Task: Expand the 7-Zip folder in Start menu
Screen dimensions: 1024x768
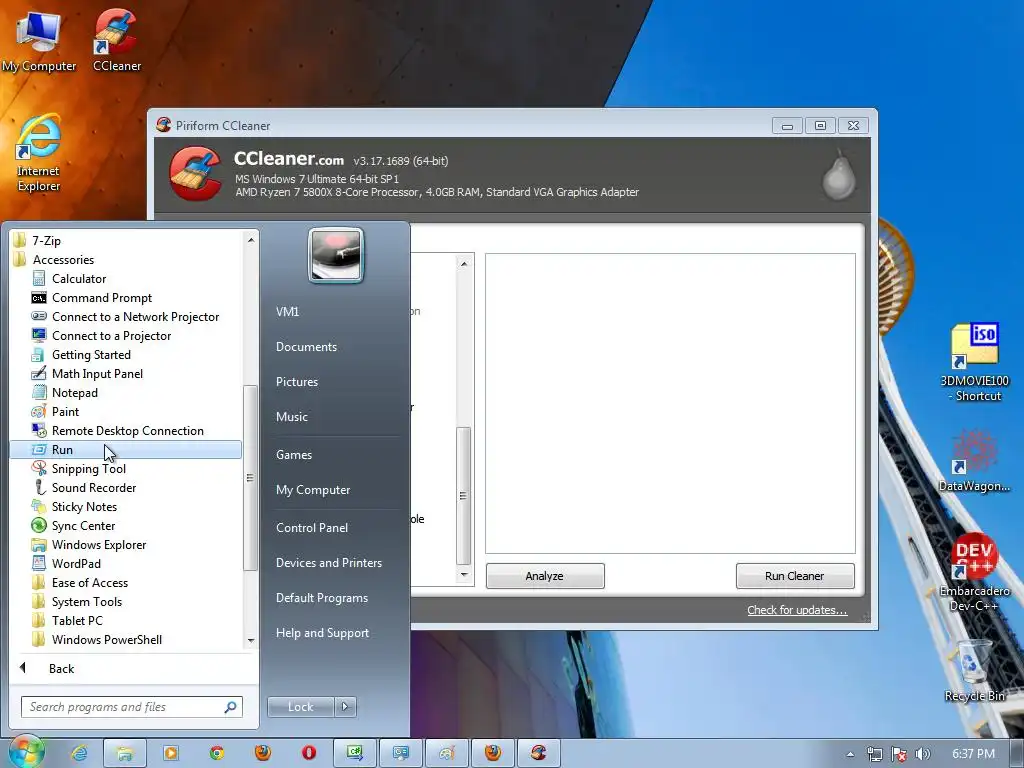Action: [46, 240]
